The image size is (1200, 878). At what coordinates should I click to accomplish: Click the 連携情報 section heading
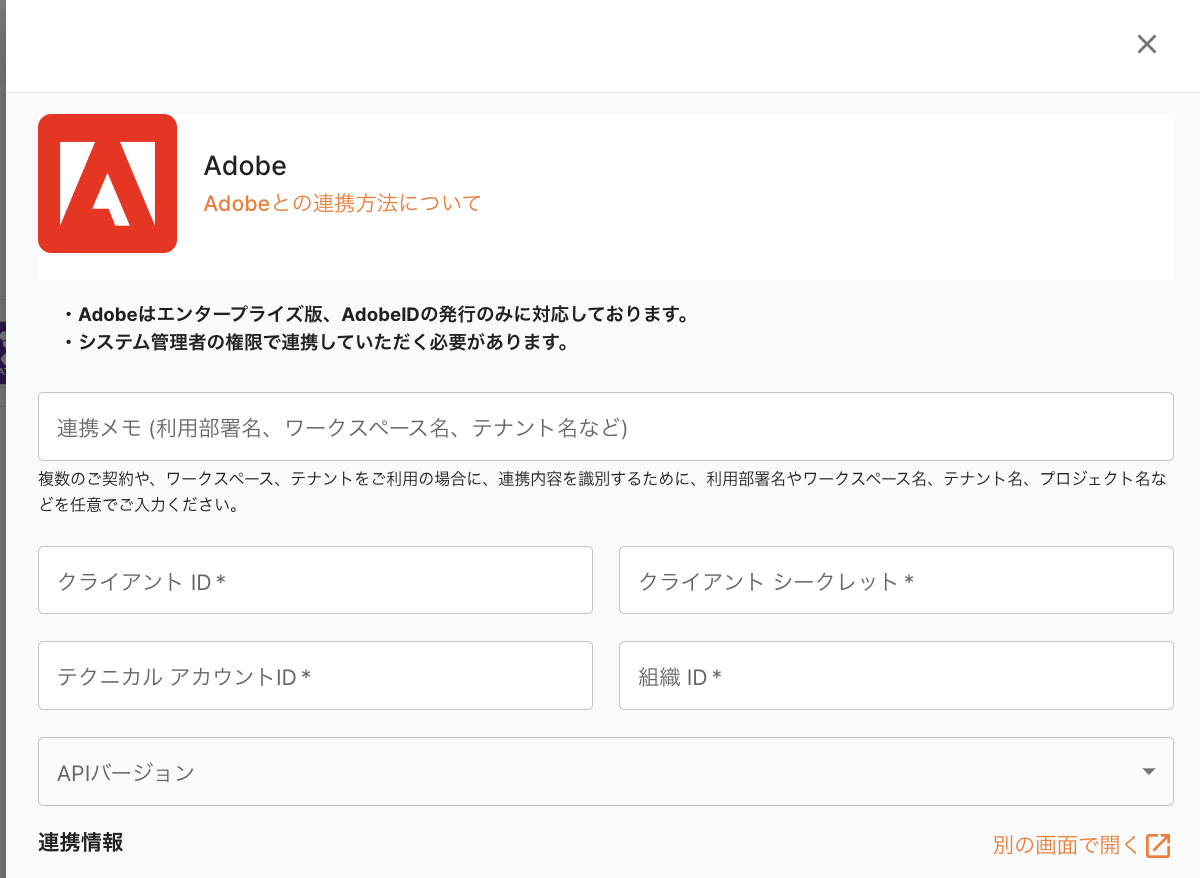click(x=81, y=842)
